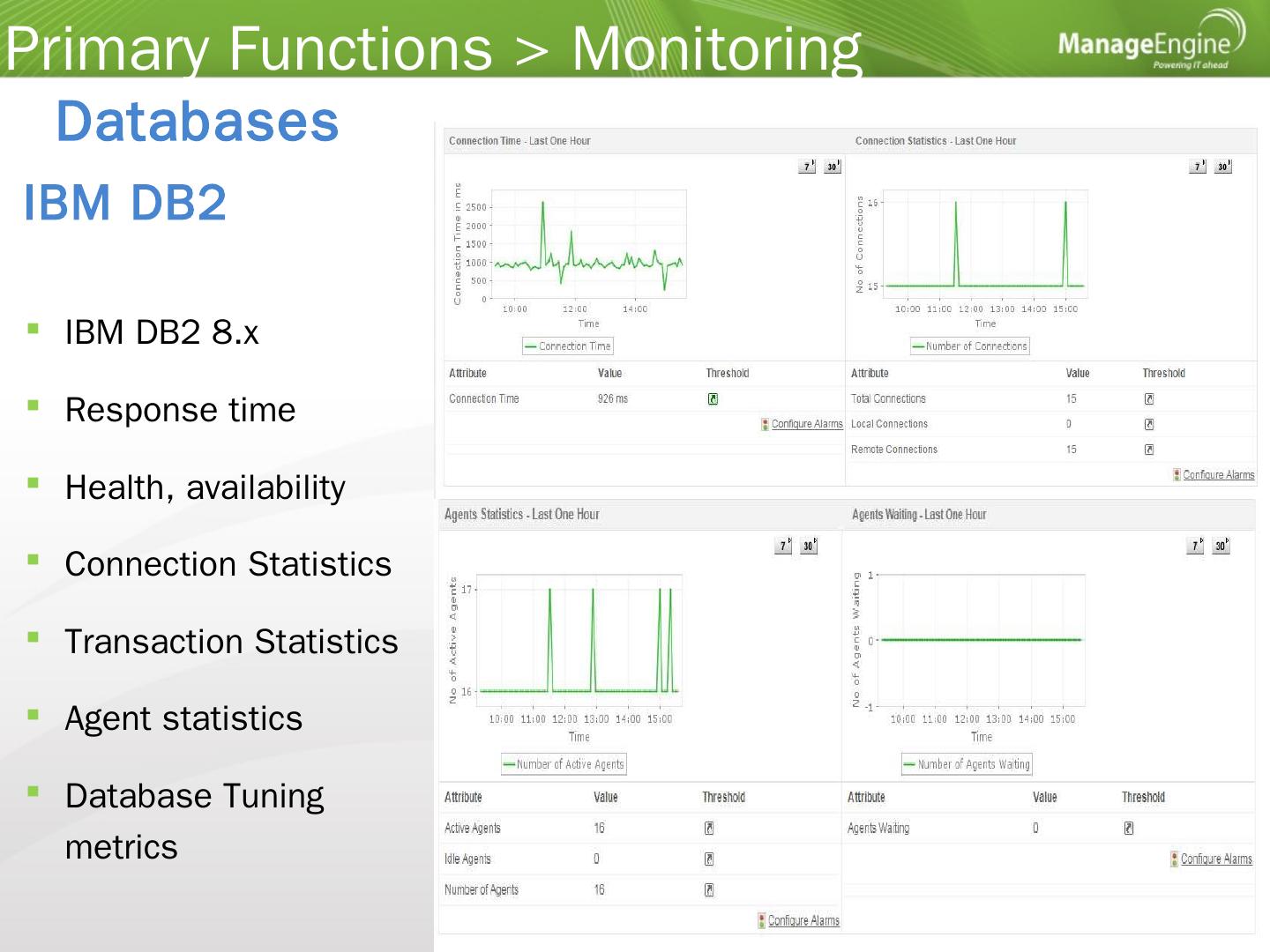1270x952 pixels.
Task: Open threshold icon in Local Connections row
Action: [x=1149, y=425]
